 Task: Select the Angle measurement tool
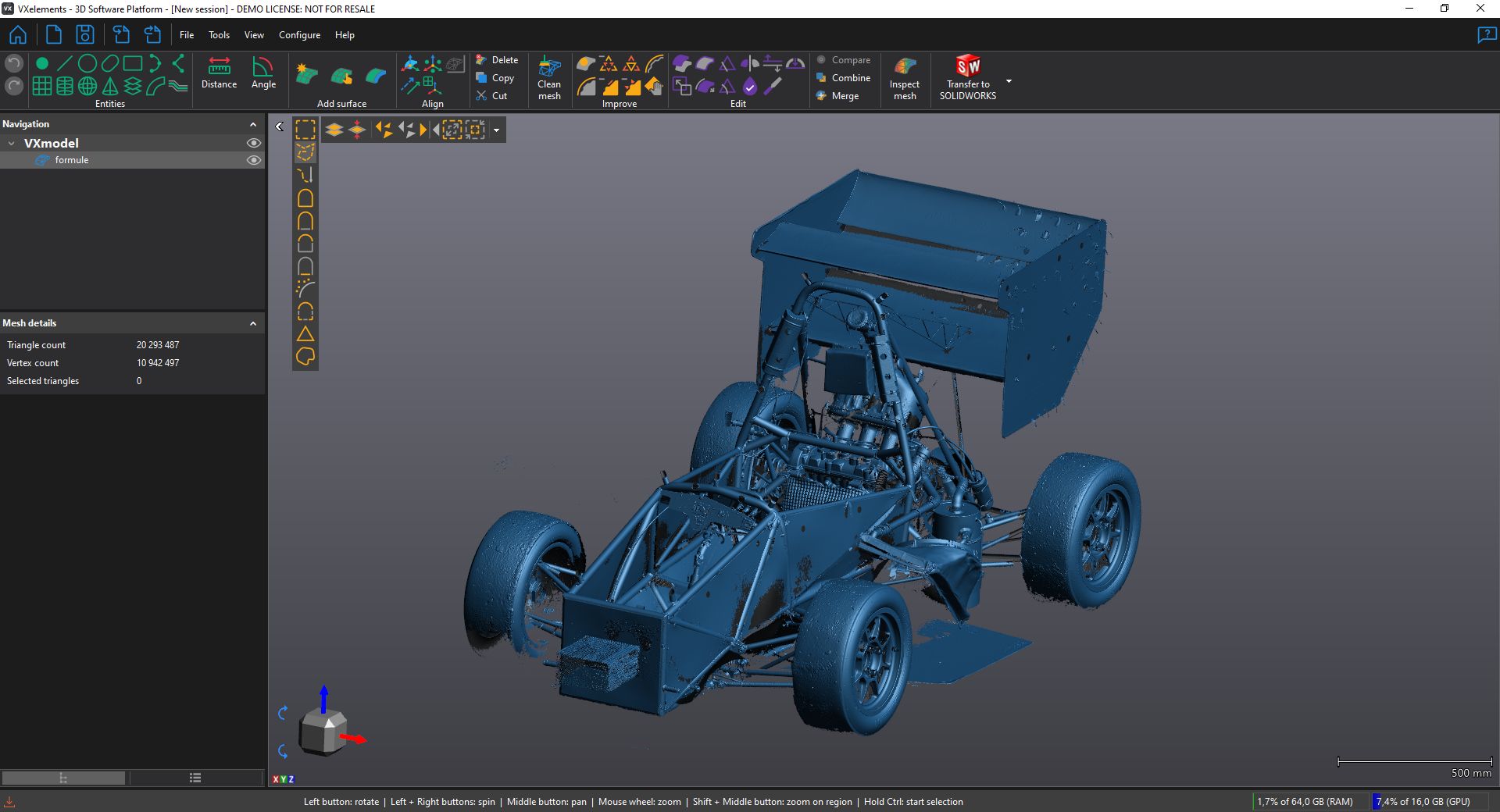pos(263,73)
